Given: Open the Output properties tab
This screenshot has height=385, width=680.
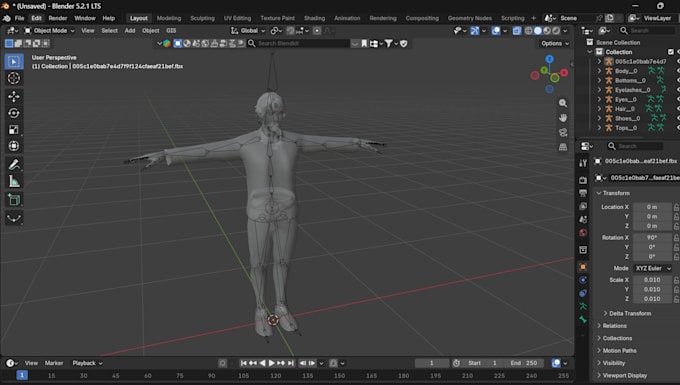Looking at the screenshot, I should pos(583,193).
